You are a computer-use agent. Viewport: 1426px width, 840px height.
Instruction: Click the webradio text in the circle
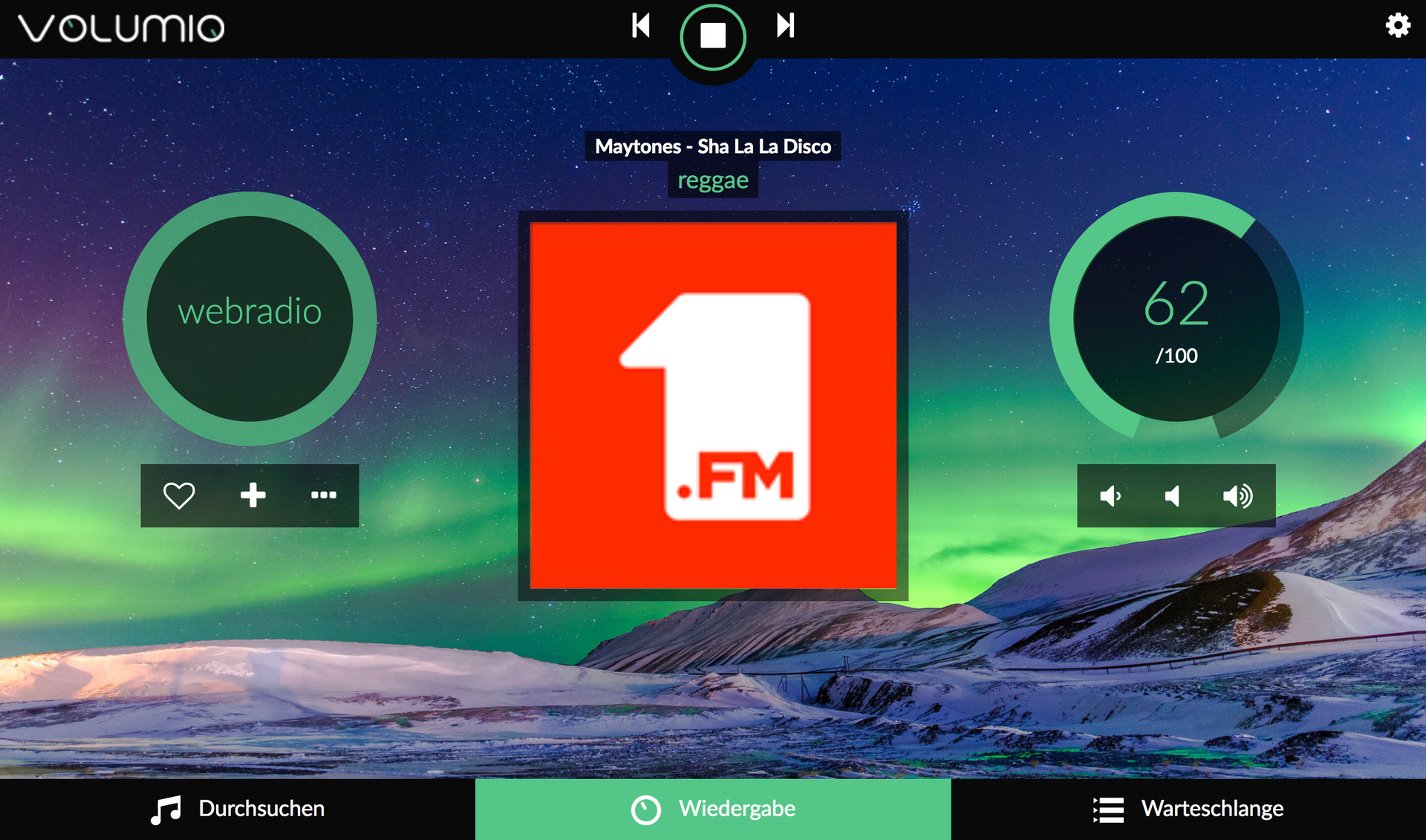pos(250,312)
